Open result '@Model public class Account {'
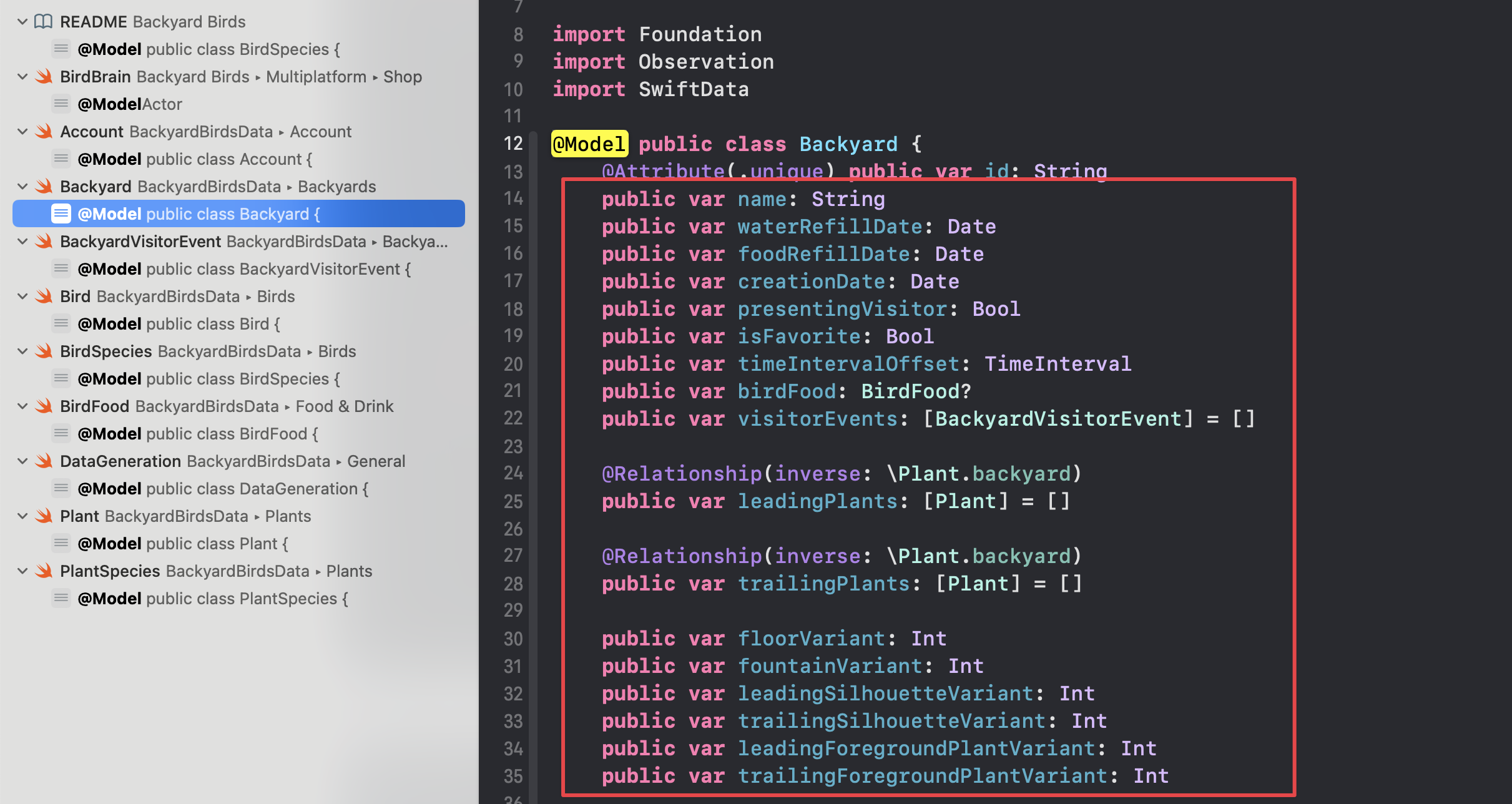The width and height of the screenshot is (1512, 804). coord(195,159)
